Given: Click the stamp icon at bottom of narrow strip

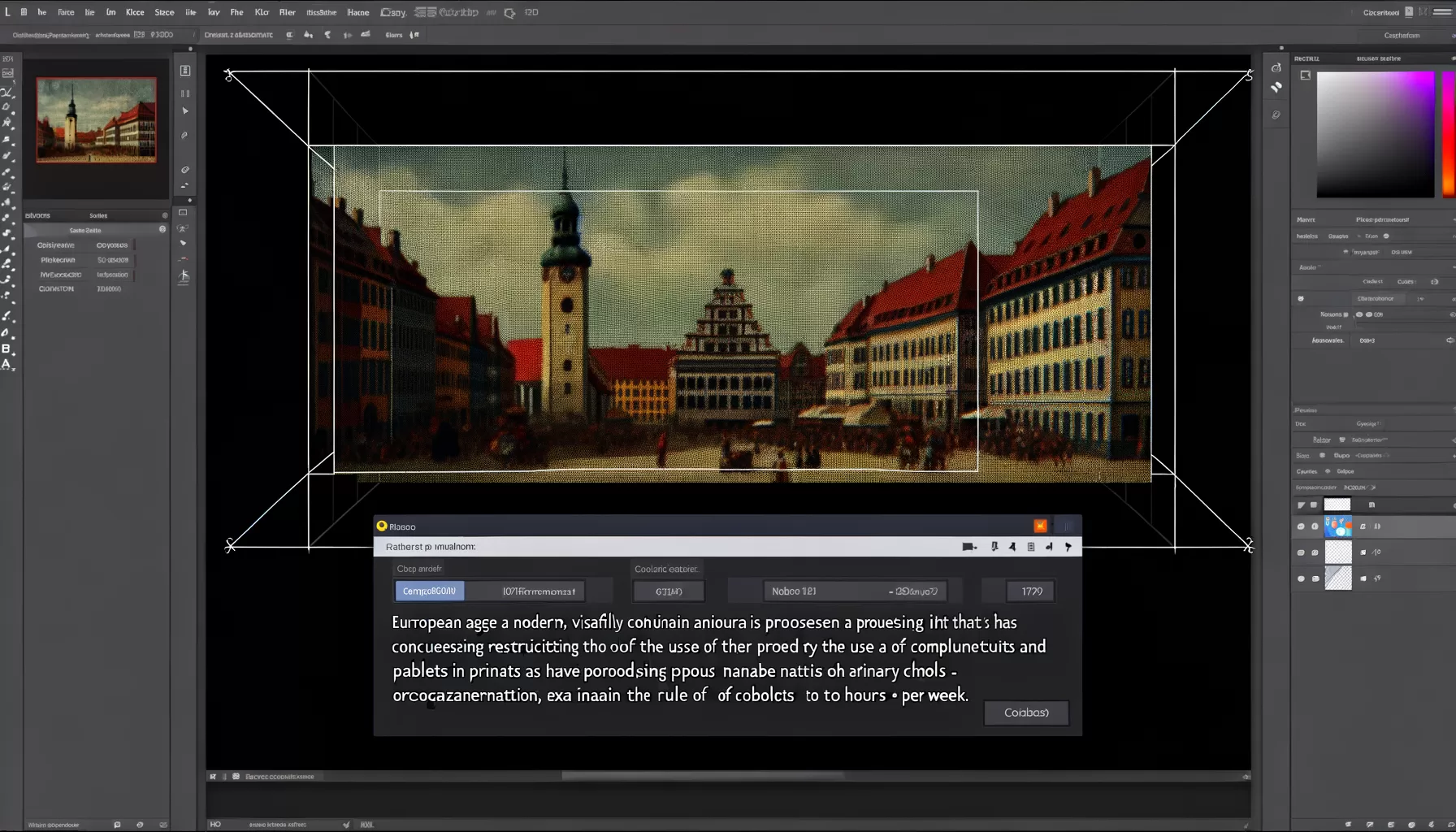Looking at the screenshot, I should coord(184,276).
